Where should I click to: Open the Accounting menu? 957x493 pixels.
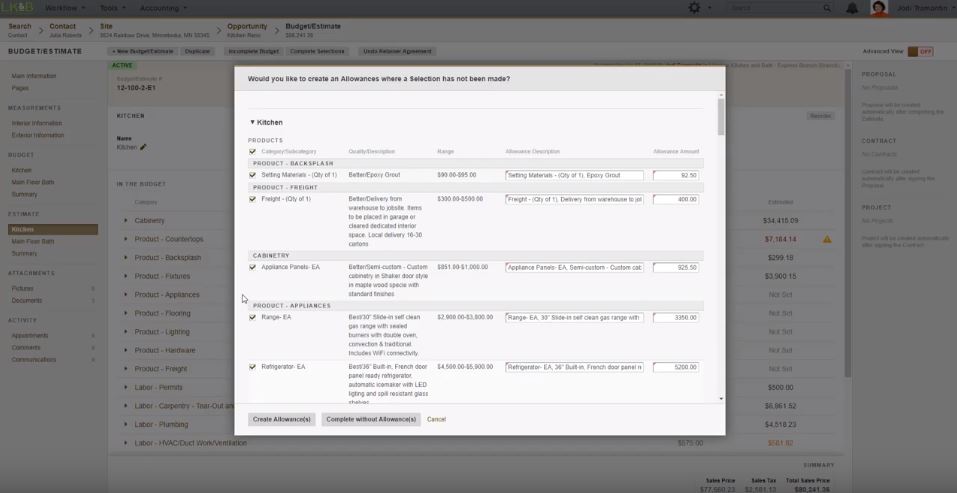(x=162, y=8)
